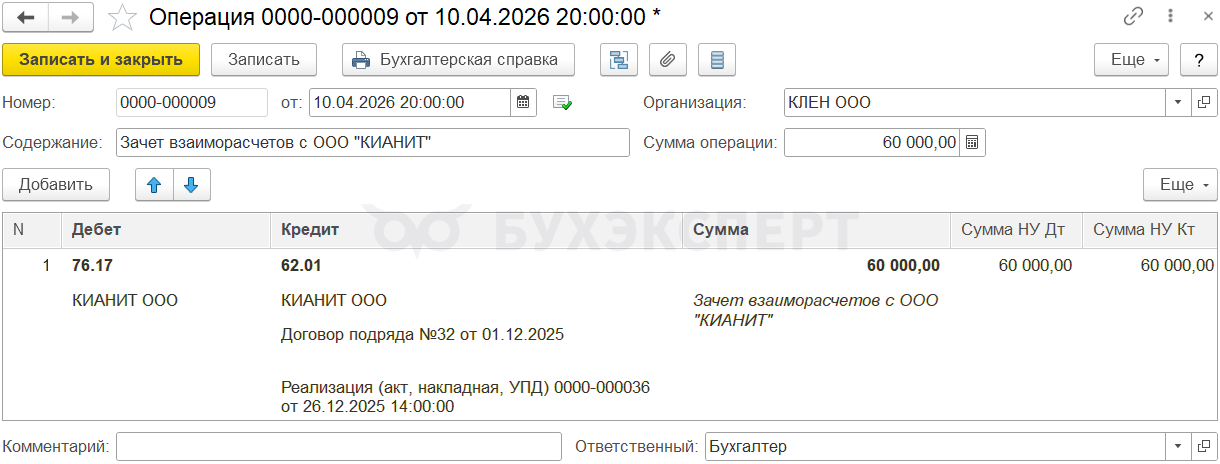Click the Добавить button
Image resolution: width=1220 pixels, height=464 pixels.
[x=56, y=184]
